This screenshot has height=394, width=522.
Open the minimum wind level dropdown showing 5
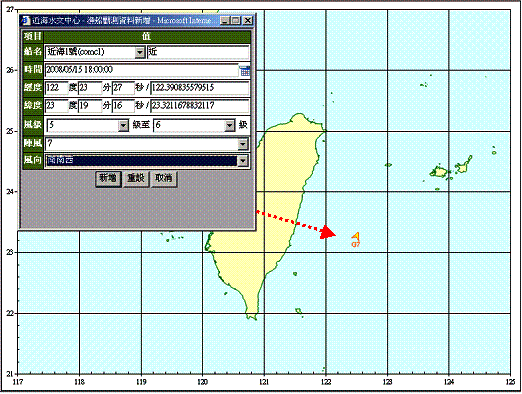coord(123,125)
